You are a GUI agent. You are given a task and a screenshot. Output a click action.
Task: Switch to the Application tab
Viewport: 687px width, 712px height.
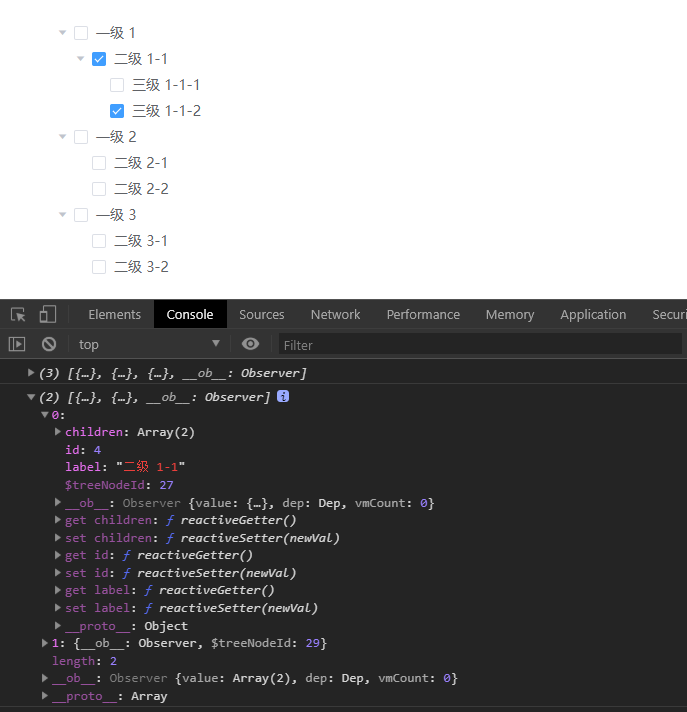[593, 314]
